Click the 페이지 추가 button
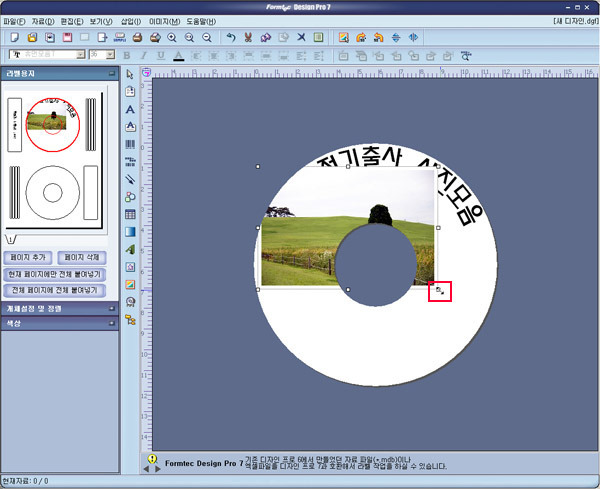The image size is (600, 489). point(28,258)
